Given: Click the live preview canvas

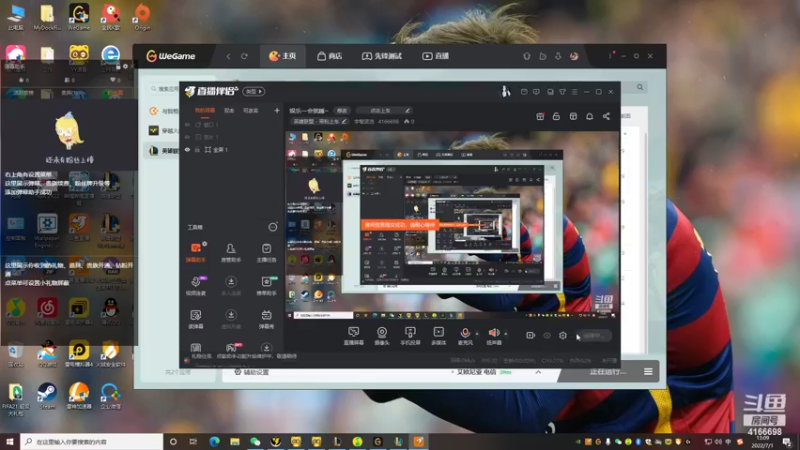Looking at the screenshot, I should coord(452,225).
